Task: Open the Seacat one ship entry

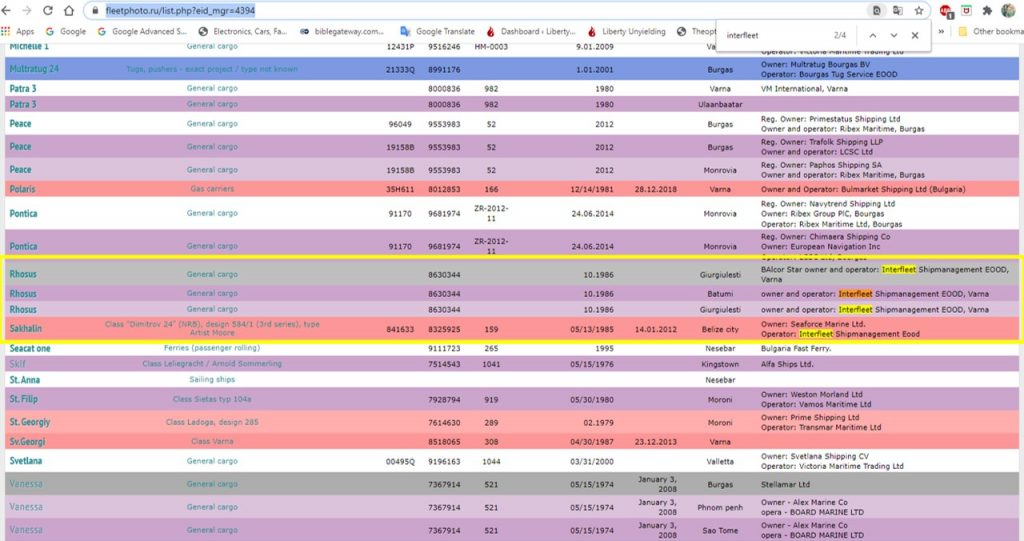Action: point(29,348)
